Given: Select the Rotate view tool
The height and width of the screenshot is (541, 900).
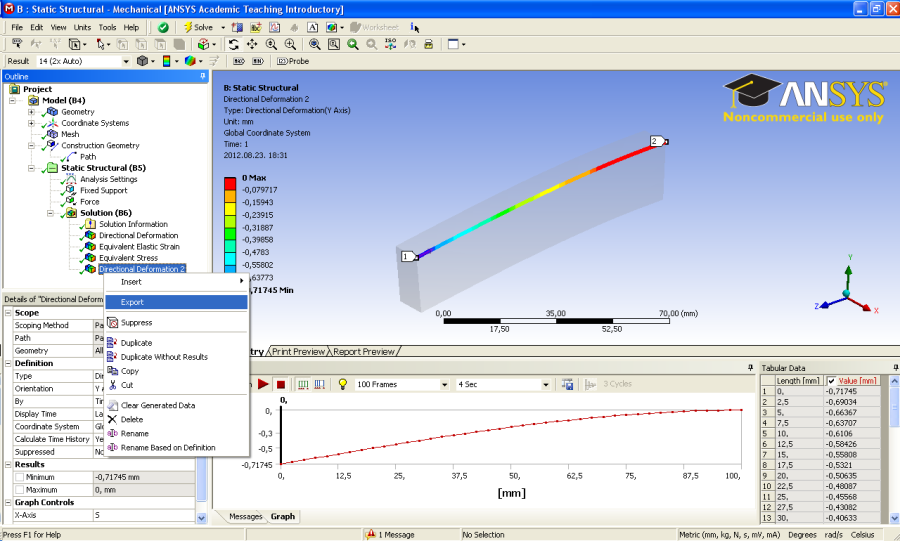Looking at the screenshot, I should coord(233,44).
